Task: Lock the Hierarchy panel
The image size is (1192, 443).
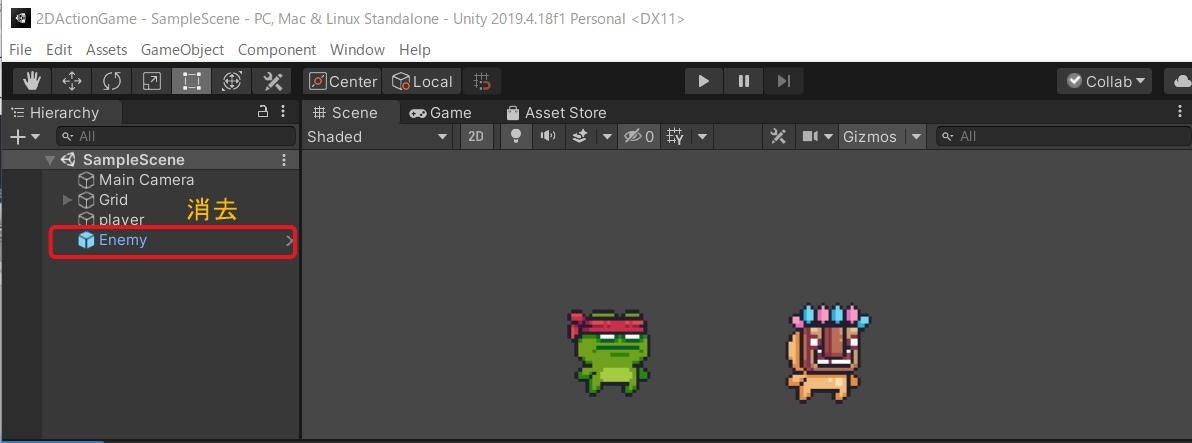Action: pyautogui.click(x=263, y=111)
